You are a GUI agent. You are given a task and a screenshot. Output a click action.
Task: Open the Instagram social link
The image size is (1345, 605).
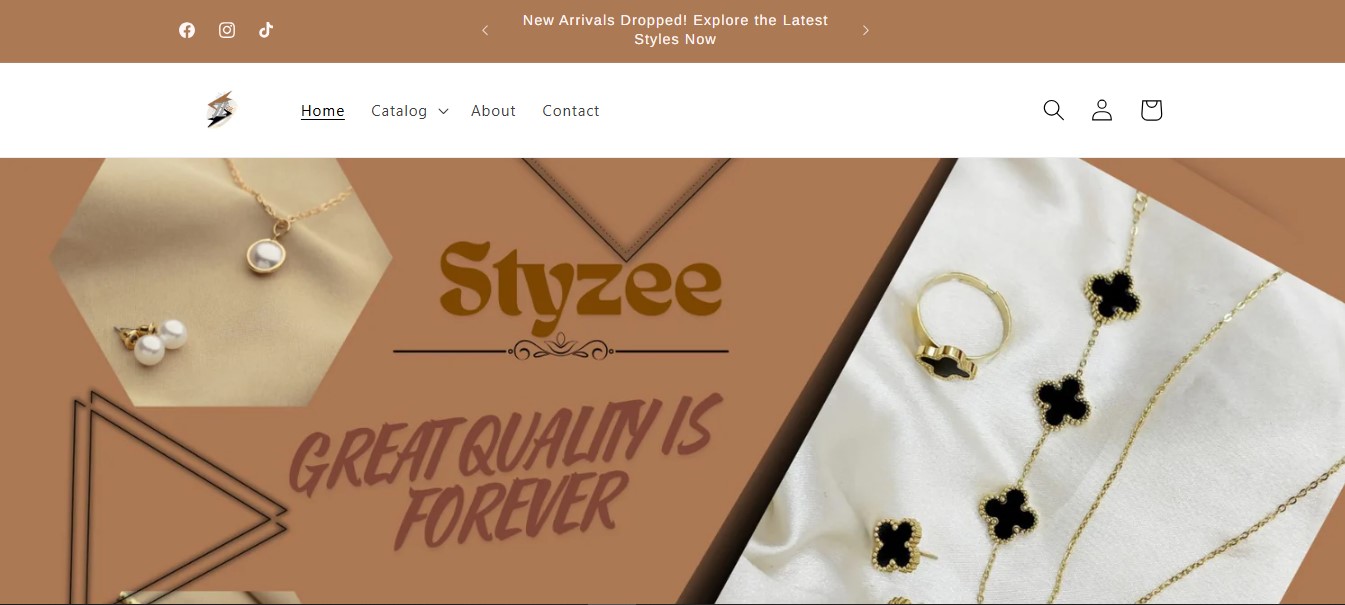click(x=227, y=30)
